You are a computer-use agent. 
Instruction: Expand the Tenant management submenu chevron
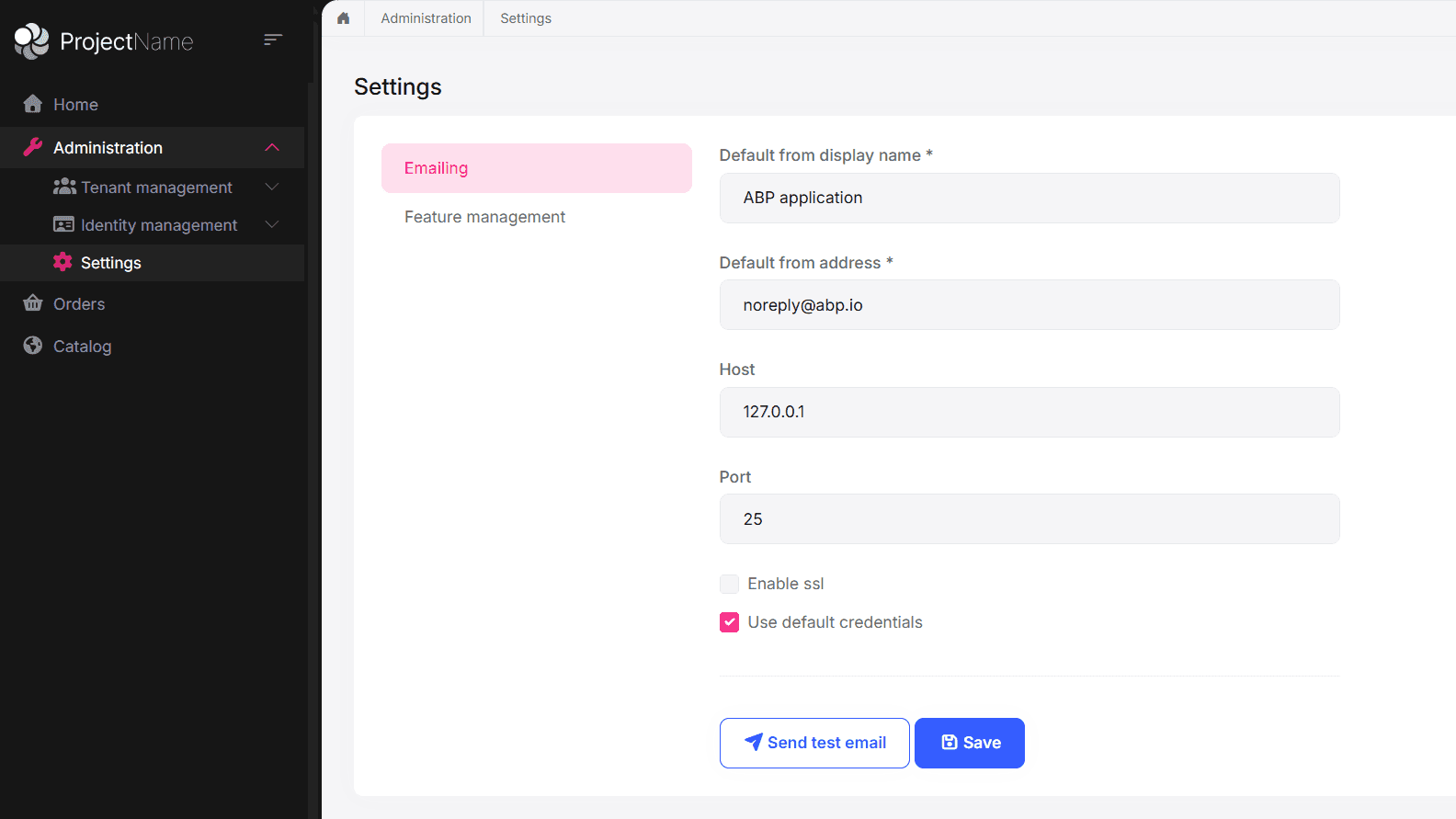pyautogui.click(x=272, y=187)
